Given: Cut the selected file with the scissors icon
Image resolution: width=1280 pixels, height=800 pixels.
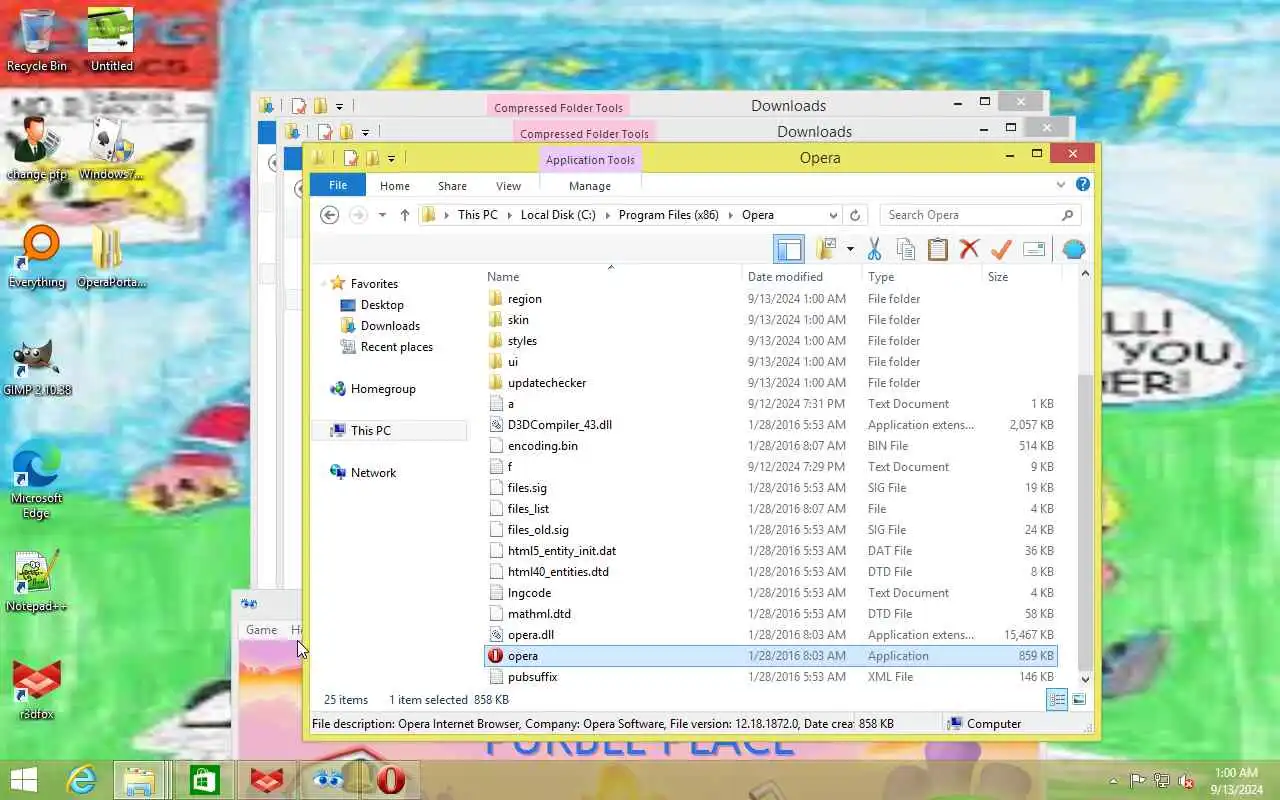Looking at the screenshot, I should pos(874,249).
